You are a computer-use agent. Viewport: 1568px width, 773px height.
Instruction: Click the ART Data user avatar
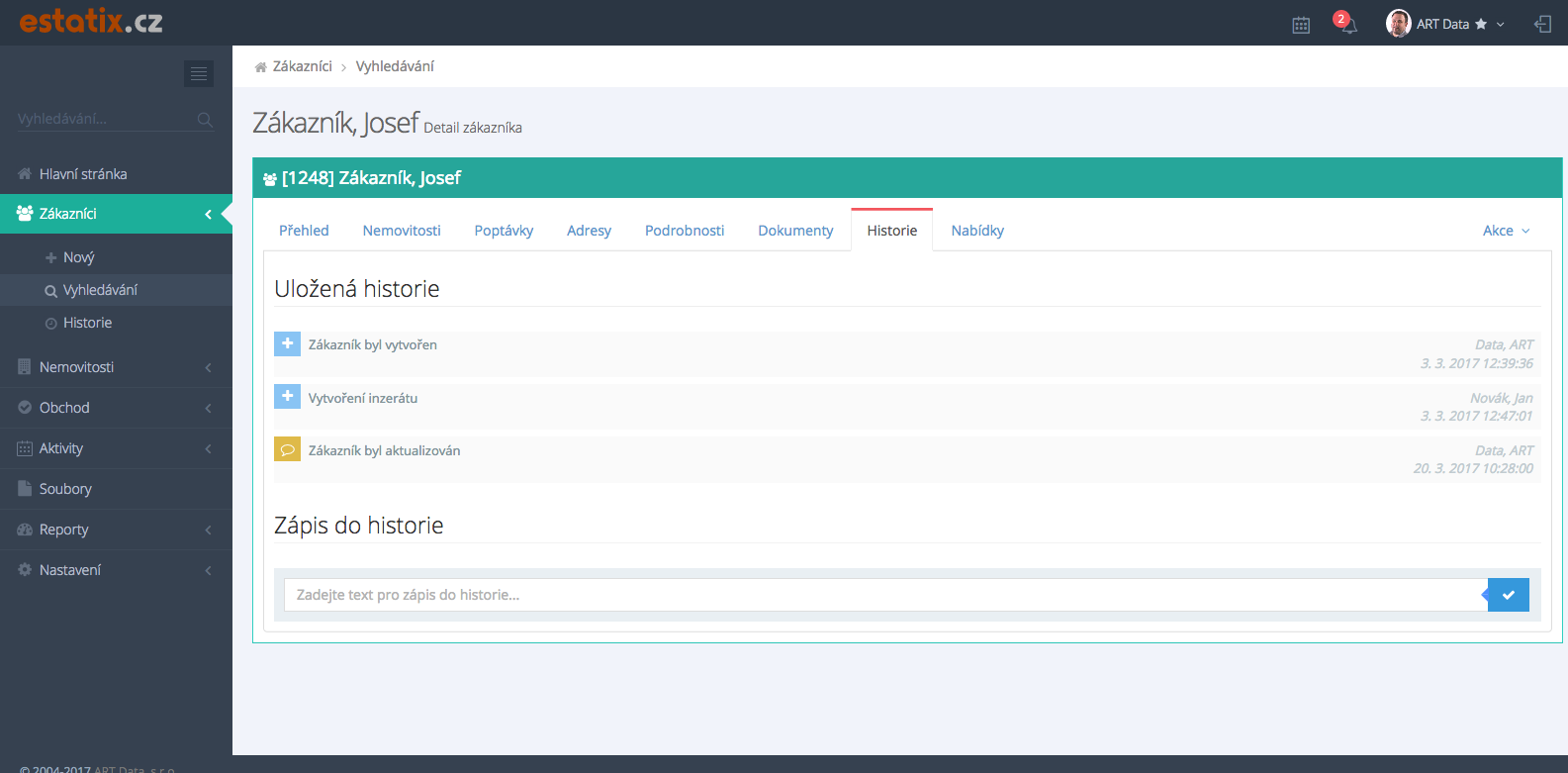click(x=1398, y=24)
